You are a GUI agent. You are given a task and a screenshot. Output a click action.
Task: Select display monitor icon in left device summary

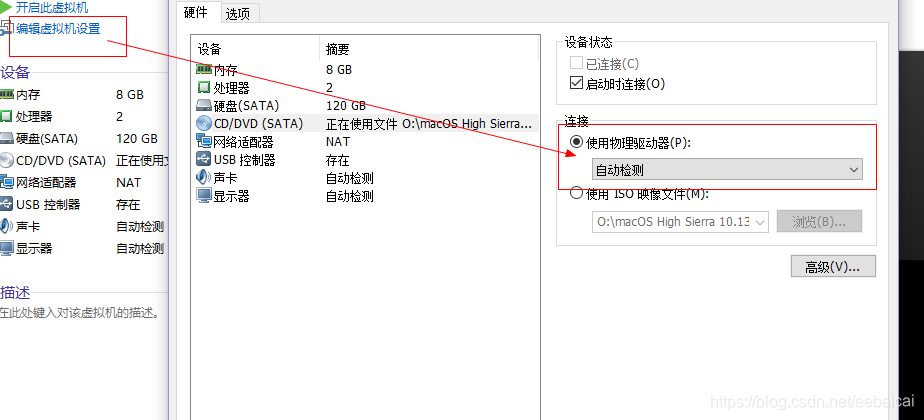point(6,248)
